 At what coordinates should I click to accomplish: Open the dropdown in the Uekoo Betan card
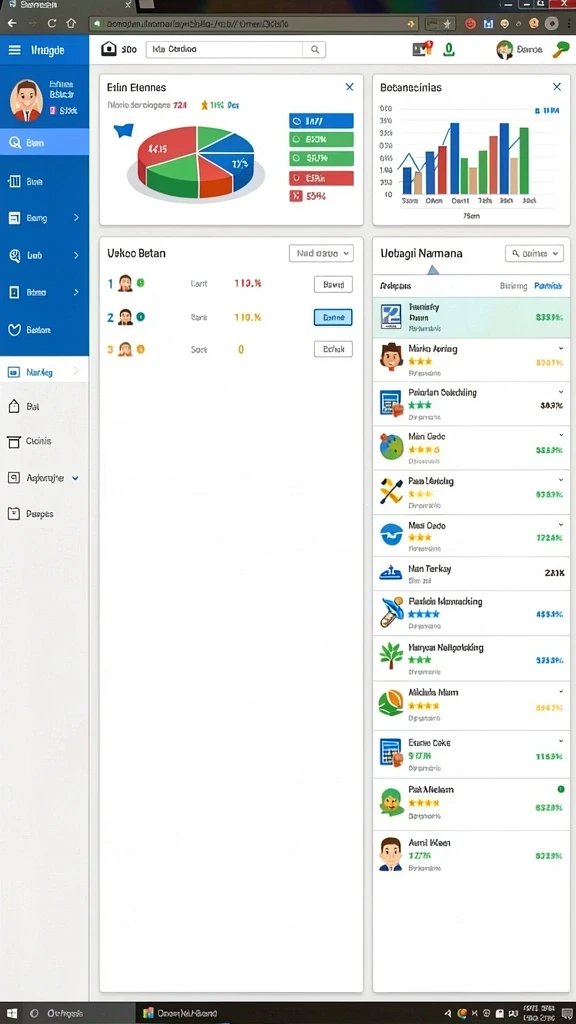pyautogui.click(x=321, y=253)
